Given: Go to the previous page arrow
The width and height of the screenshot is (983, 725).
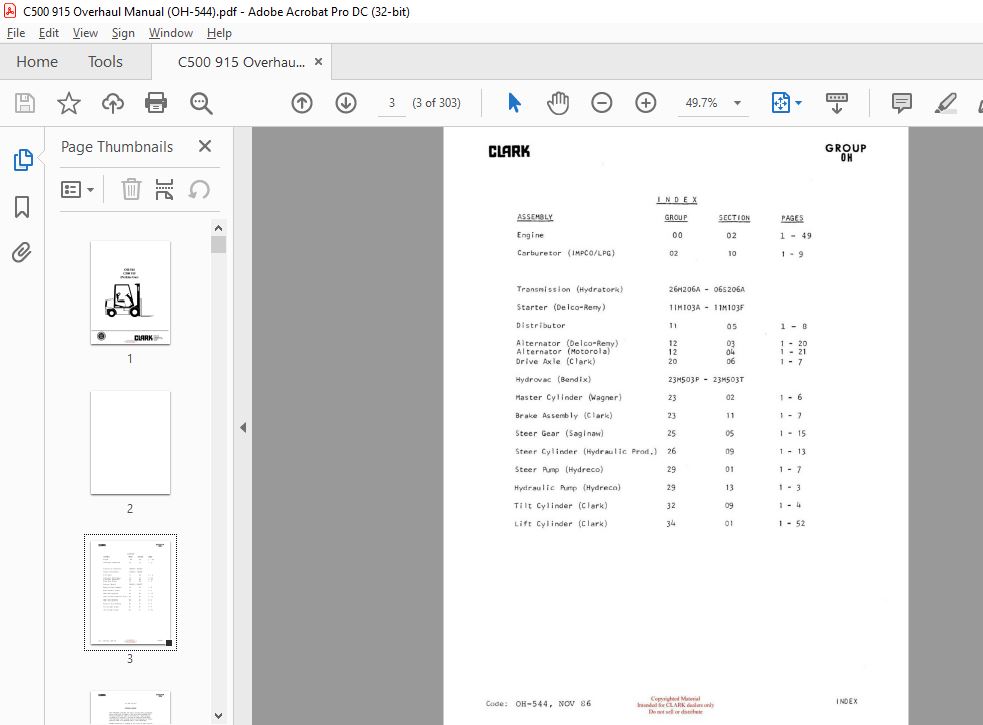Looking at the screenshot, I should [302, 103].
